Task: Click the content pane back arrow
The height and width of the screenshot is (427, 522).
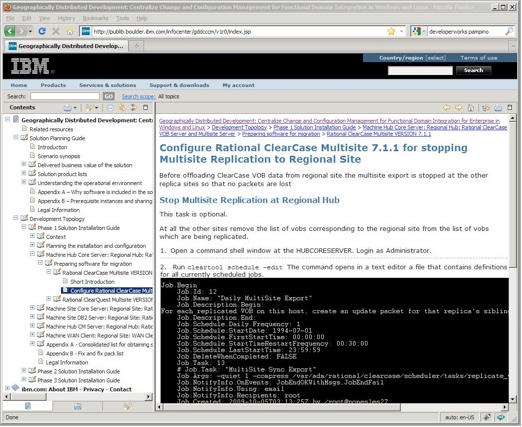Action: click(x=446, y=107)
